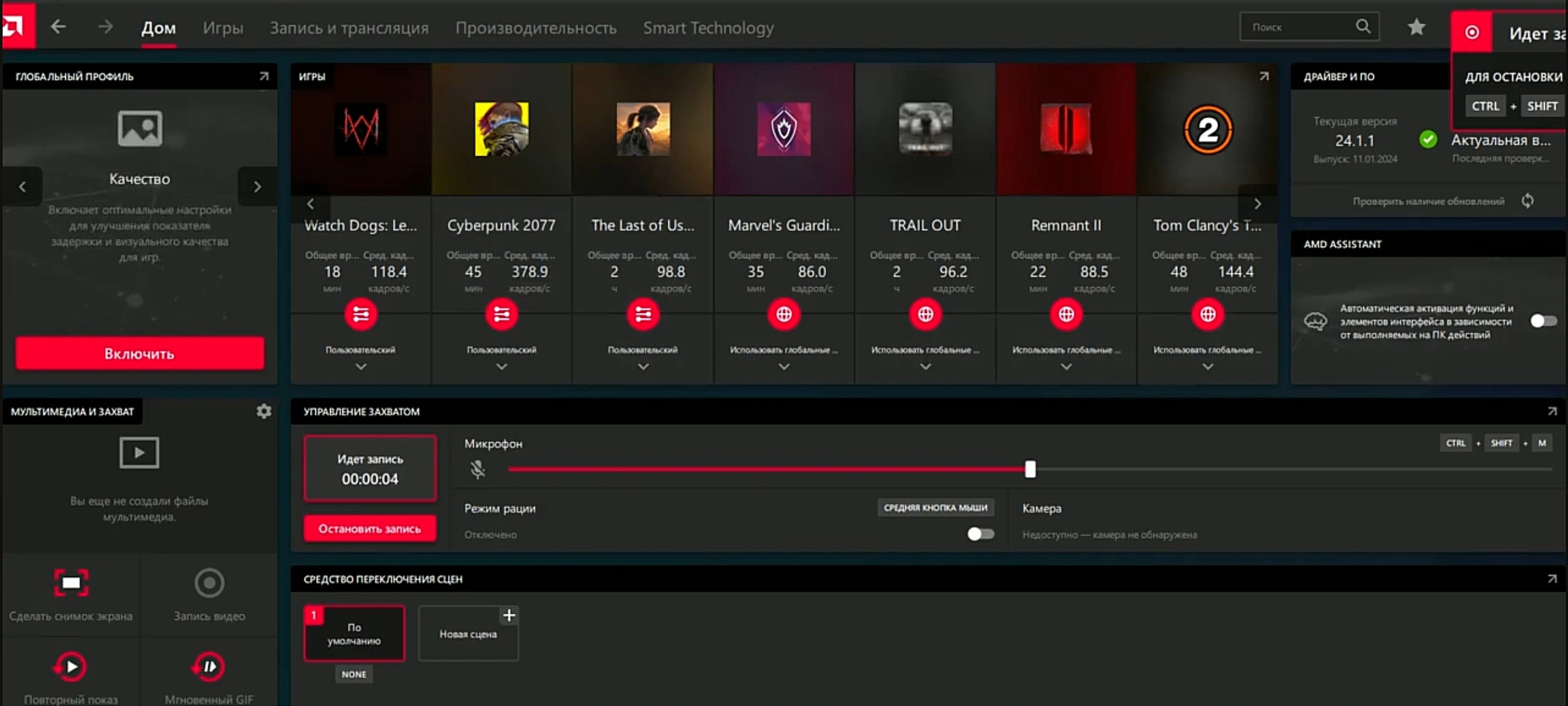Screen dimensions: 1568x706
Task: Click the Instant GIF icon
Action: [208, 667]
